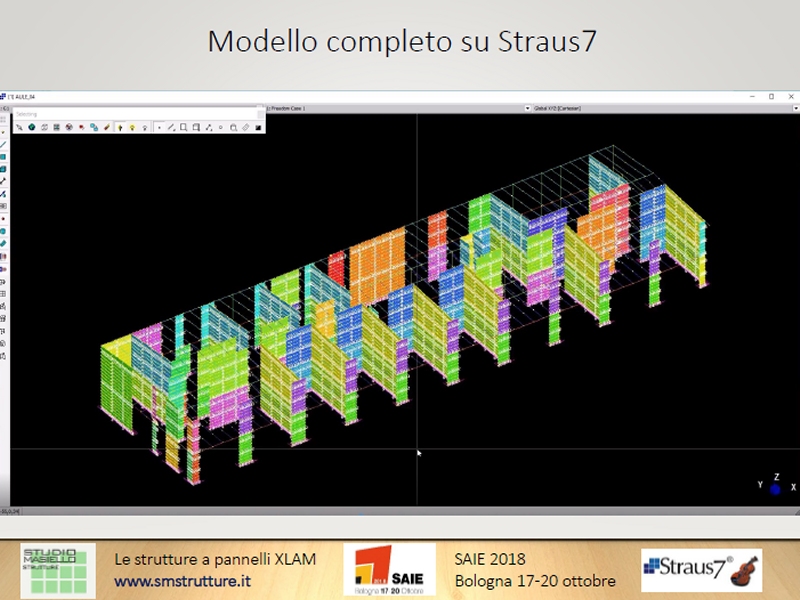Open the www.smstrutture.it link
Screen dimensions: 800x600
182,581
